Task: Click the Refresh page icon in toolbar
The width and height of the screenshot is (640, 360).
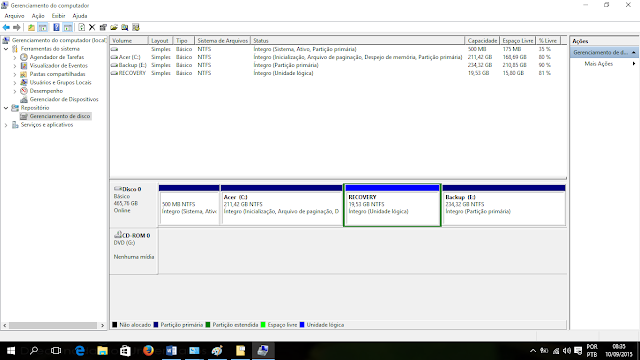Action: [81, 27]
